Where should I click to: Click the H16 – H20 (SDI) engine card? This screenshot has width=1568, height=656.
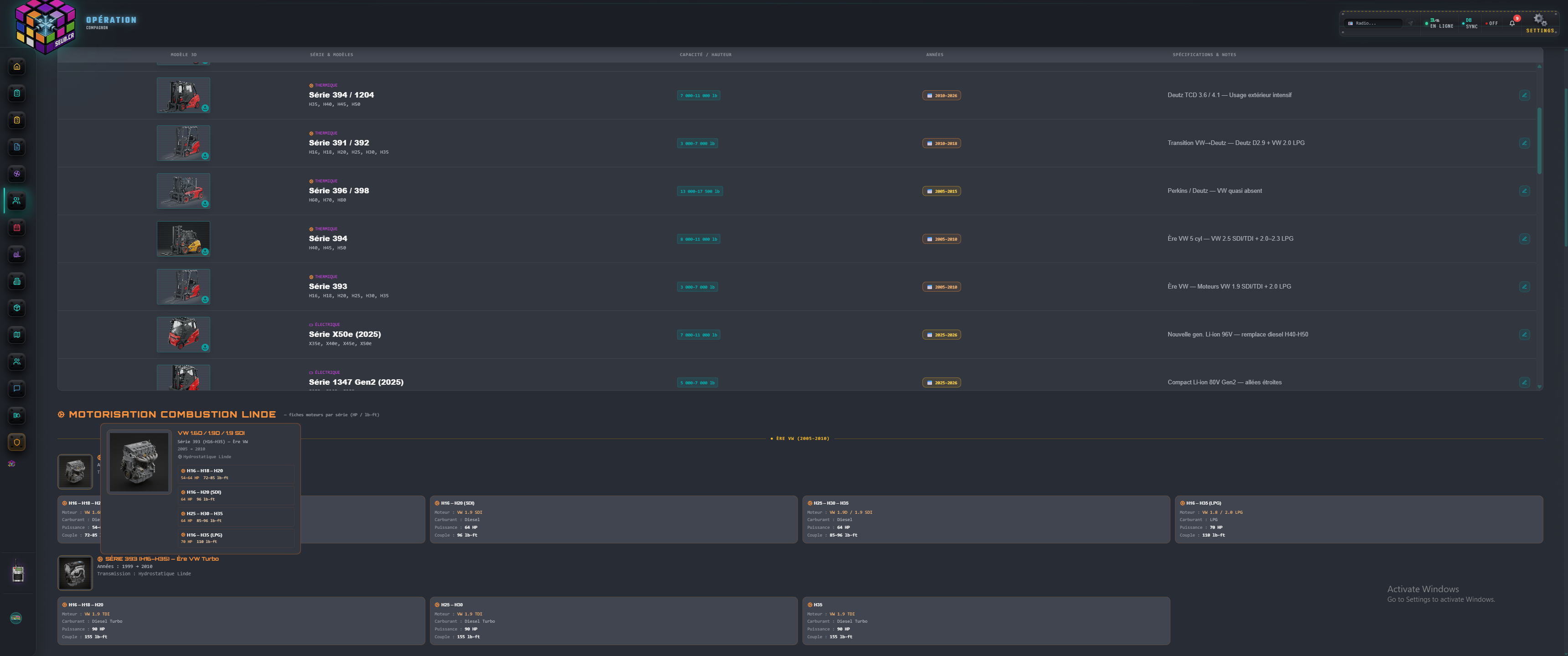(x=614, y=519)
